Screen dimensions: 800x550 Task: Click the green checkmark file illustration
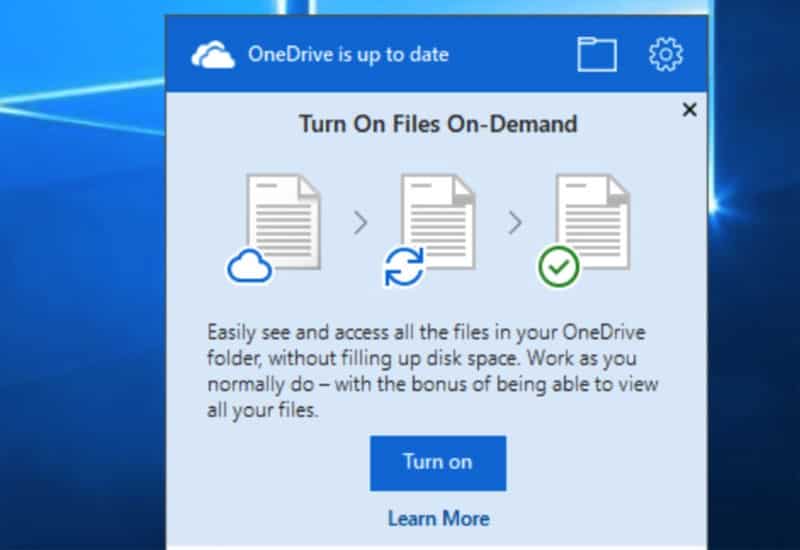pos(584,230)
